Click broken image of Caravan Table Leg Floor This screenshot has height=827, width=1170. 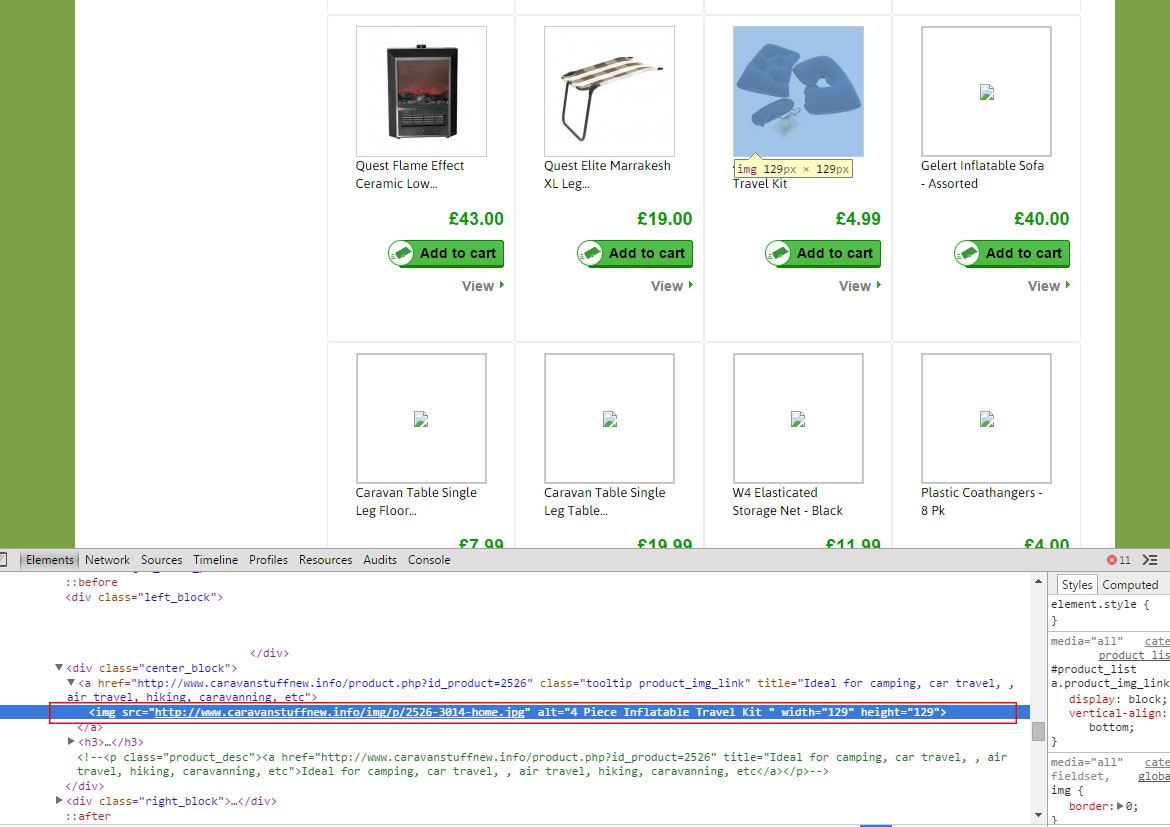[x=422, y=419]
